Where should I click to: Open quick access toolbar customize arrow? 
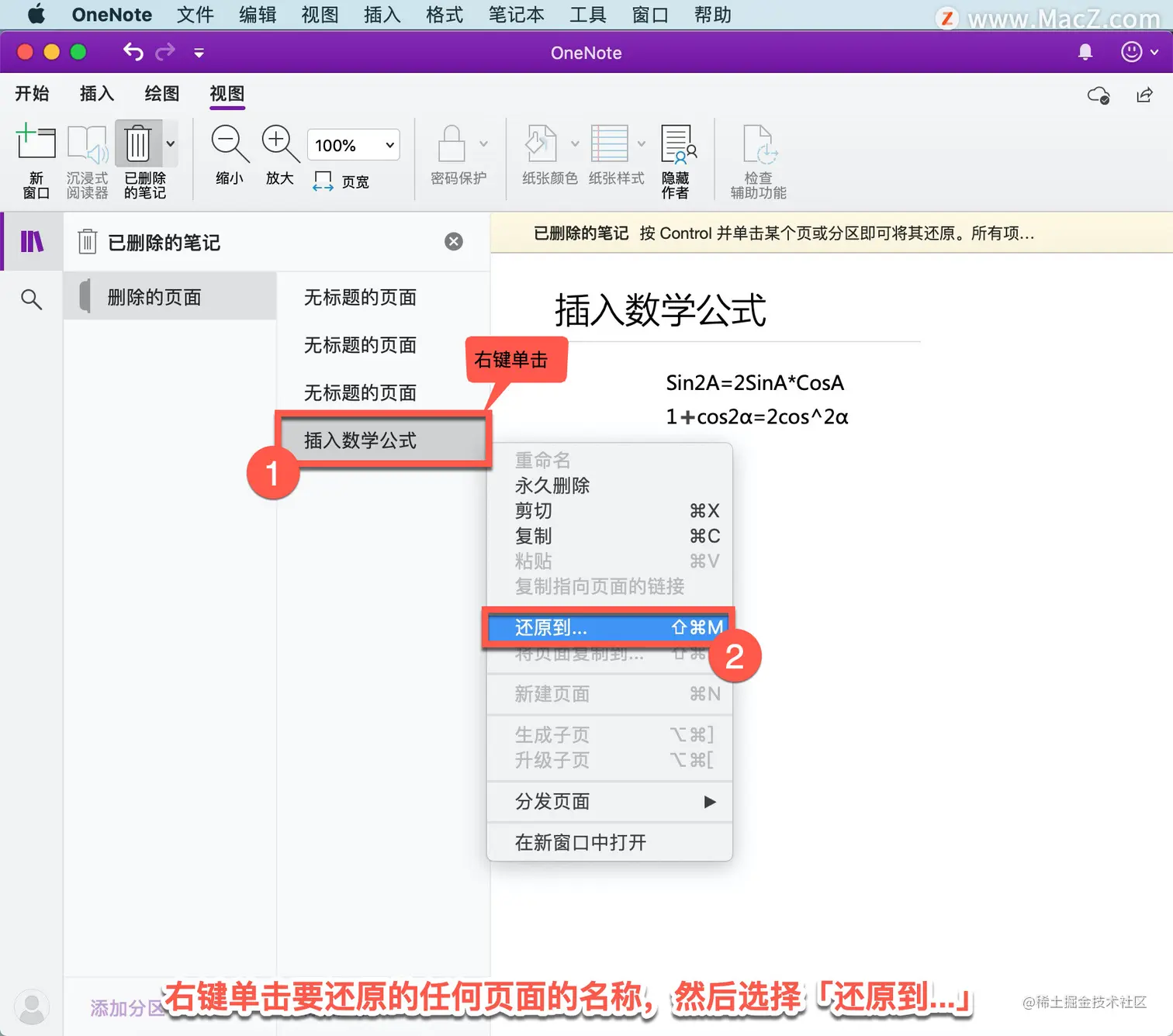199,53
